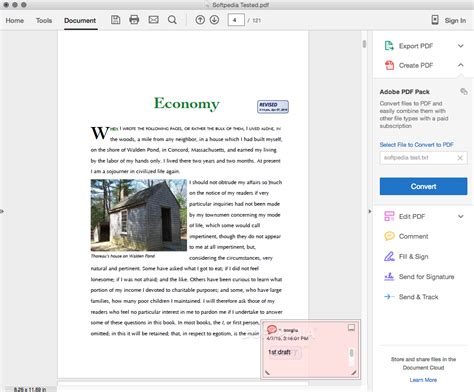Screen dimensions: 474x392
Task: Switch to the Tools tab
Action: (x=44, y=20)
